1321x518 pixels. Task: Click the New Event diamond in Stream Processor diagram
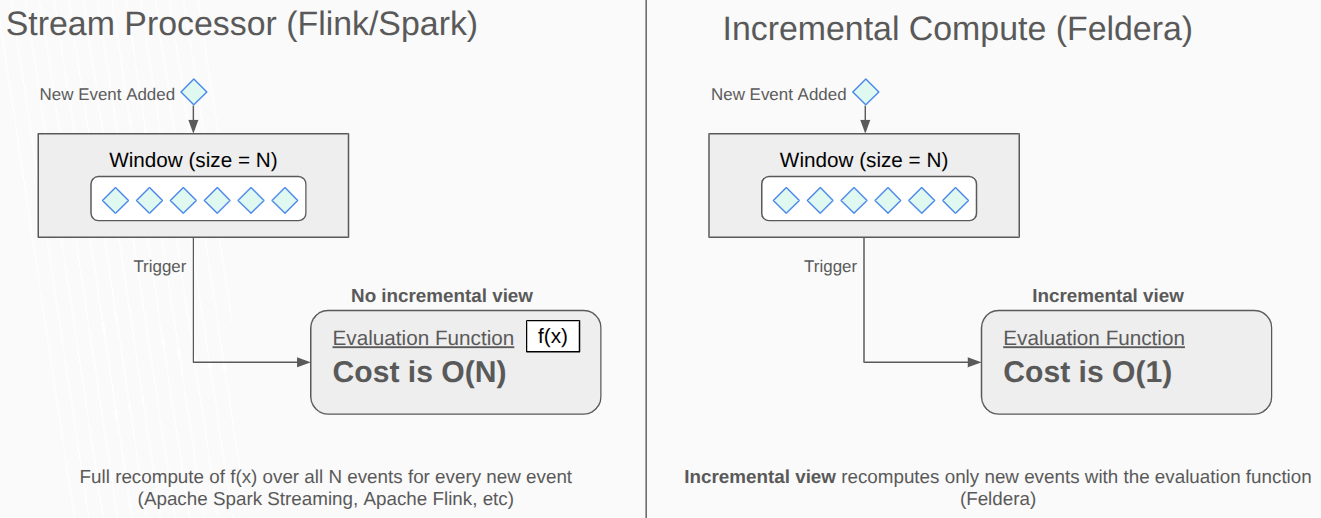(x=193, y=93)
